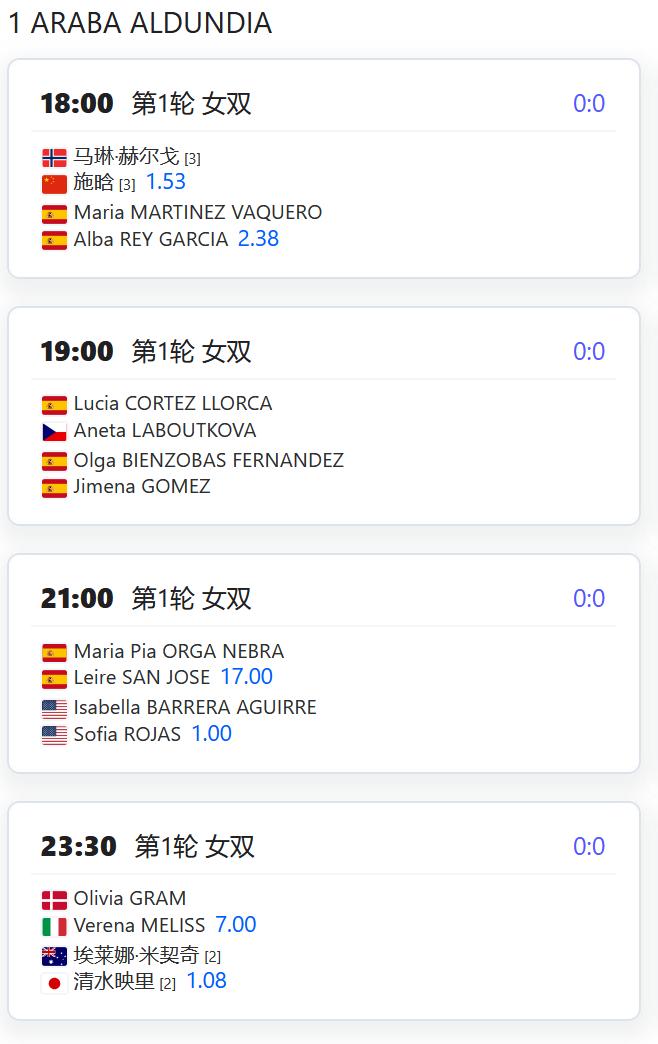Viewport: 658px width, 1044px height.
Task: Open the 0:0 score of 18:00 match
Action: pos(589,103)
